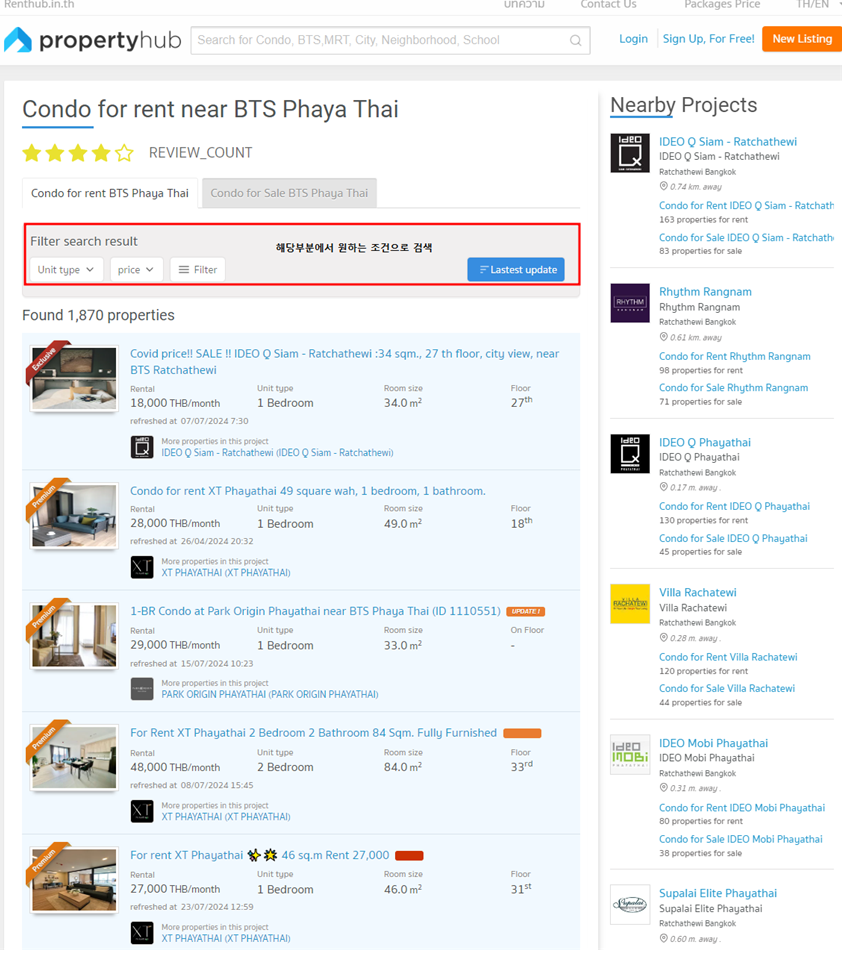Click the 'Found 1,870 properties' text

point(98,315)
